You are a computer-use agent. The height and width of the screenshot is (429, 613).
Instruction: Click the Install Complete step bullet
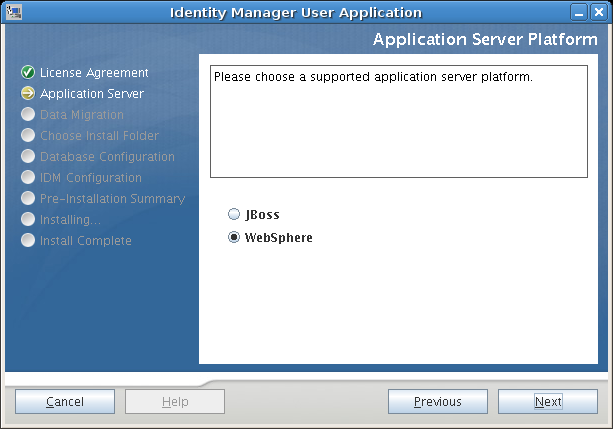click(x=28, y=241)
